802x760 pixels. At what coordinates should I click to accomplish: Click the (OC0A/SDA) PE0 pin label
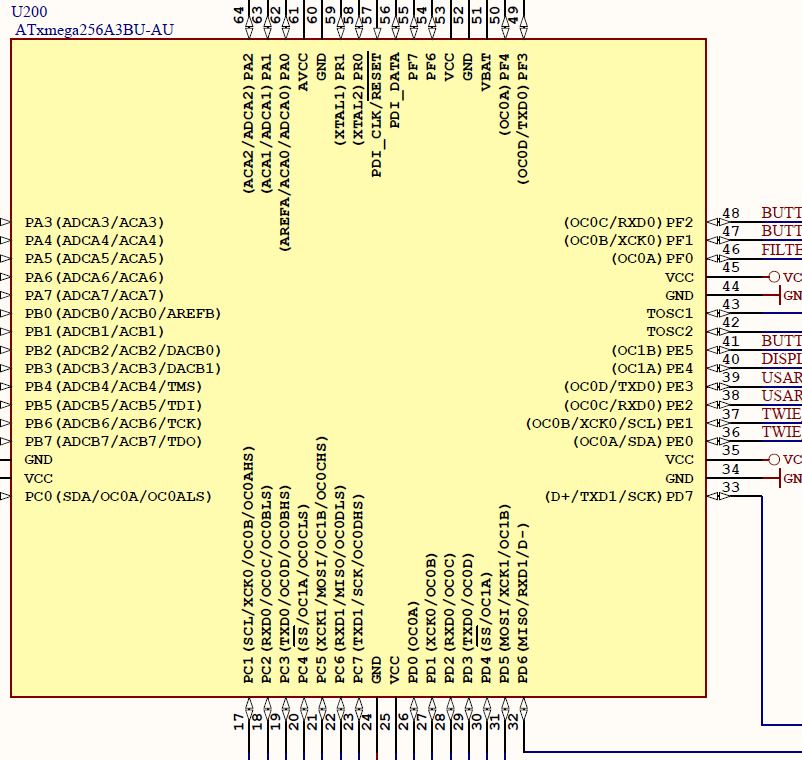pos(633,441)
